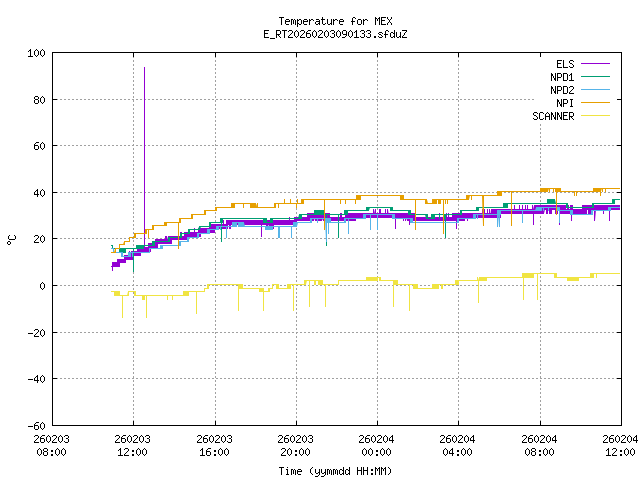Screen dimensions: 640x480
Task: Select the 260204 00:00 time tick label
Action: point(376,444)
